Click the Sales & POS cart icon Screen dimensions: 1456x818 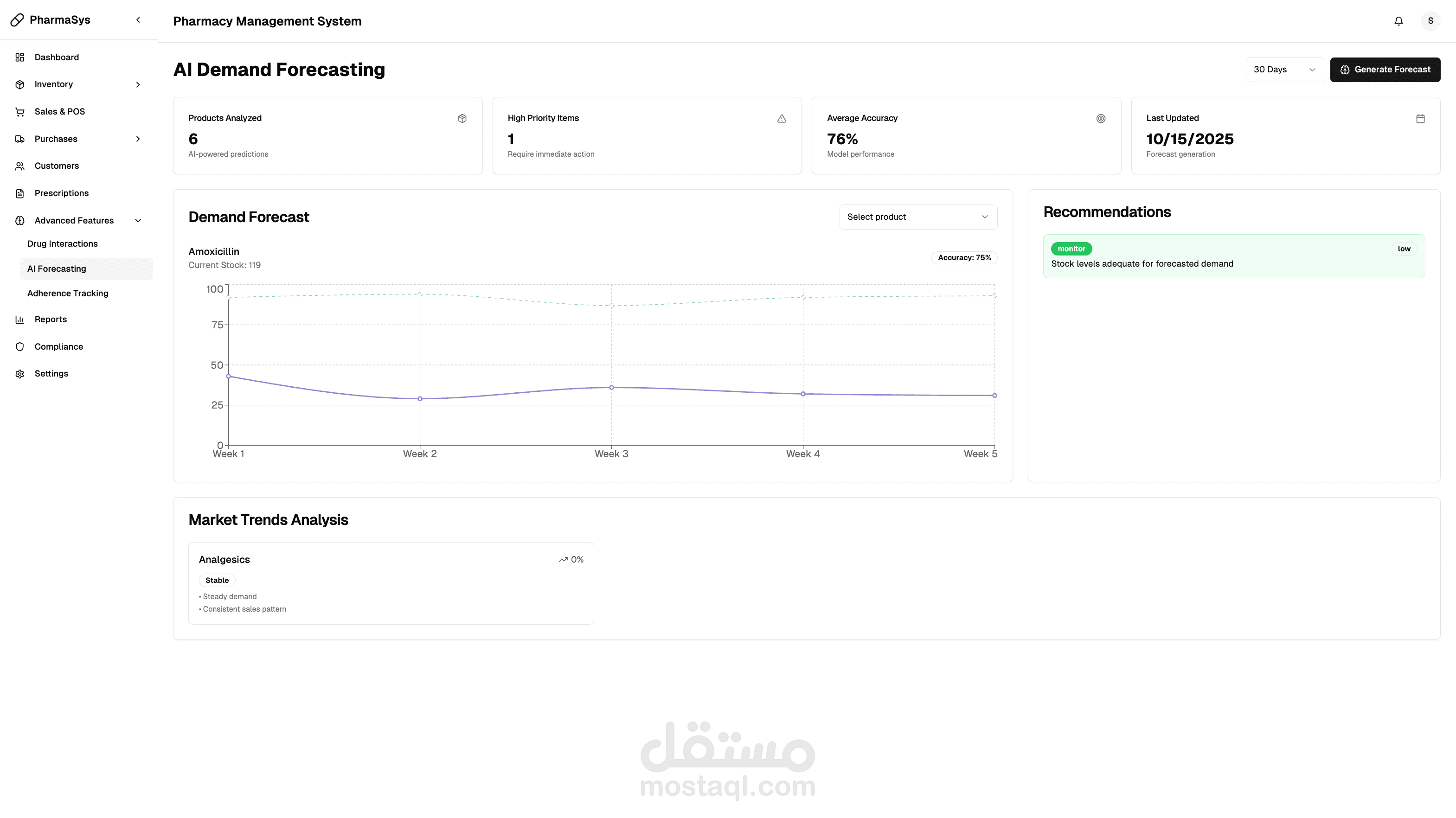click(20, 112)
